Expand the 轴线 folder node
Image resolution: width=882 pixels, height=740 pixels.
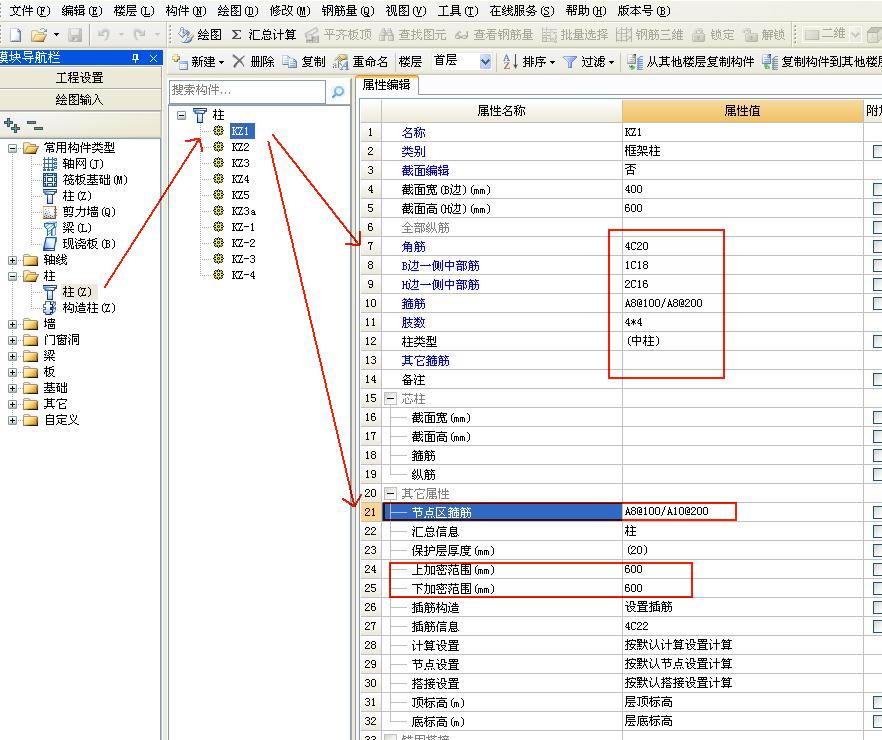tap(12, 260)
